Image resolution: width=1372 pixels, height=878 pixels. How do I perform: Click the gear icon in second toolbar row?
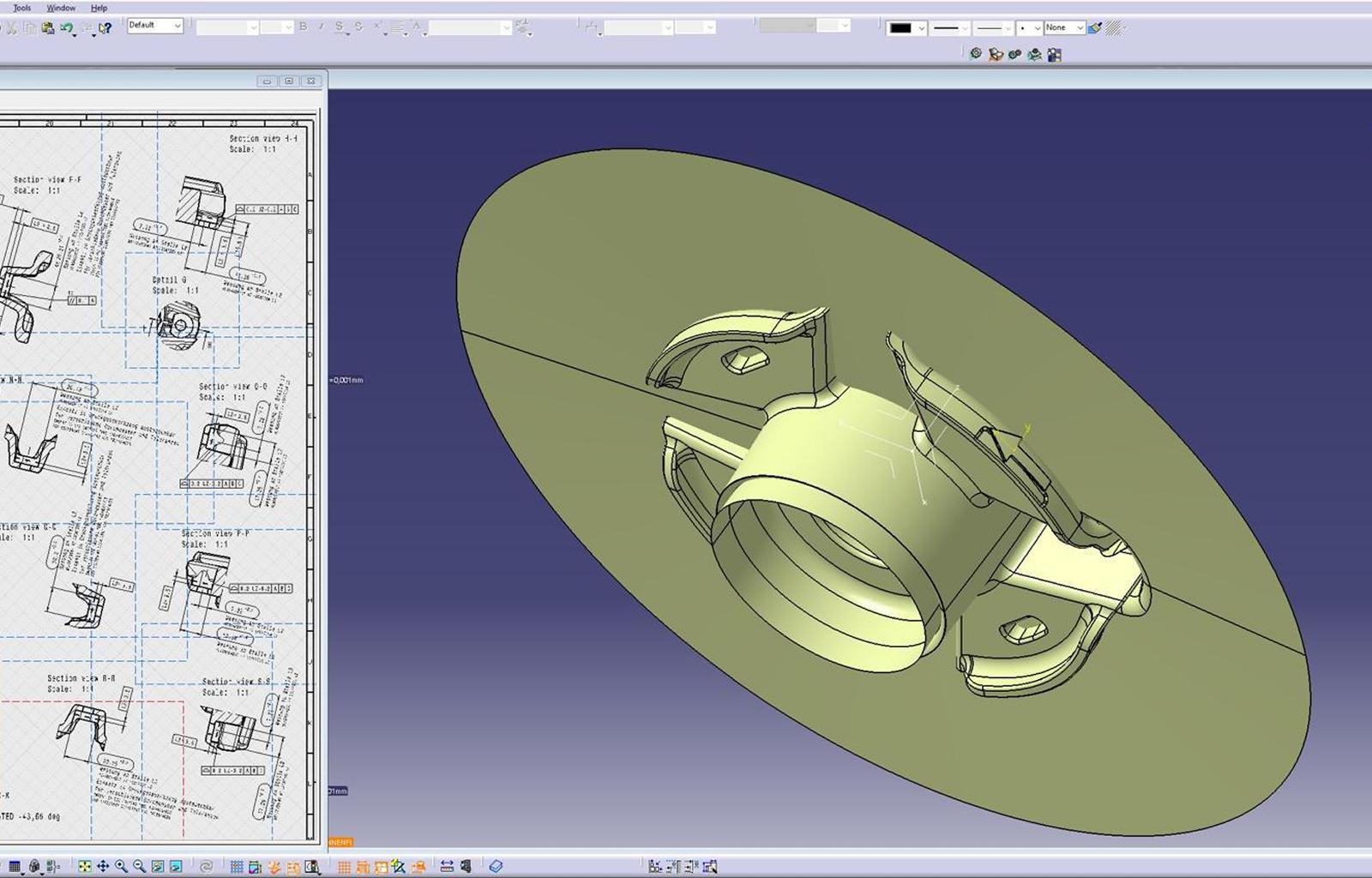pyautogui.click(x=976, y=54)
